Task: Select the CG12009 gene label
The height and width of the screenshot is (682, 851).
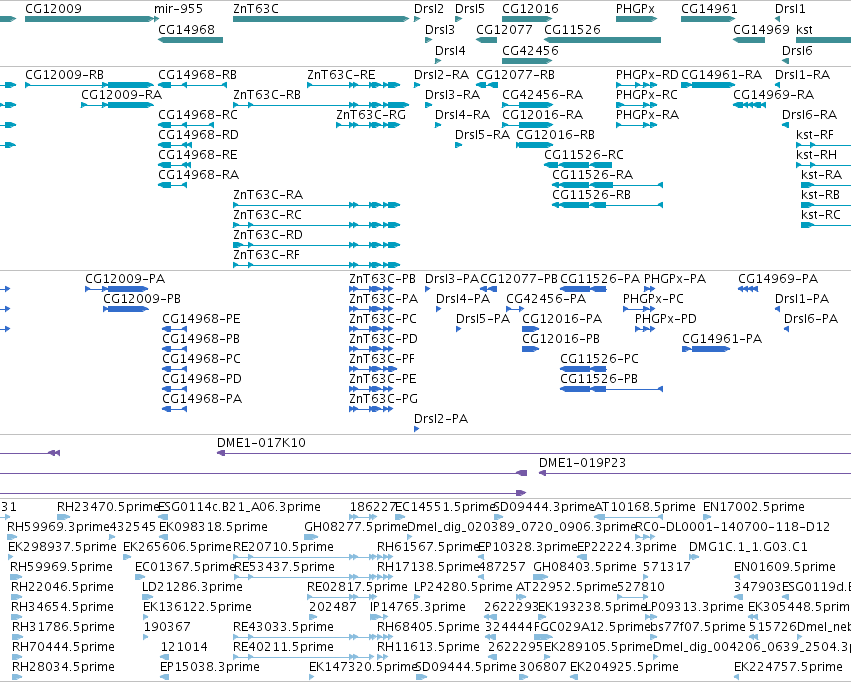Action: 53,9
